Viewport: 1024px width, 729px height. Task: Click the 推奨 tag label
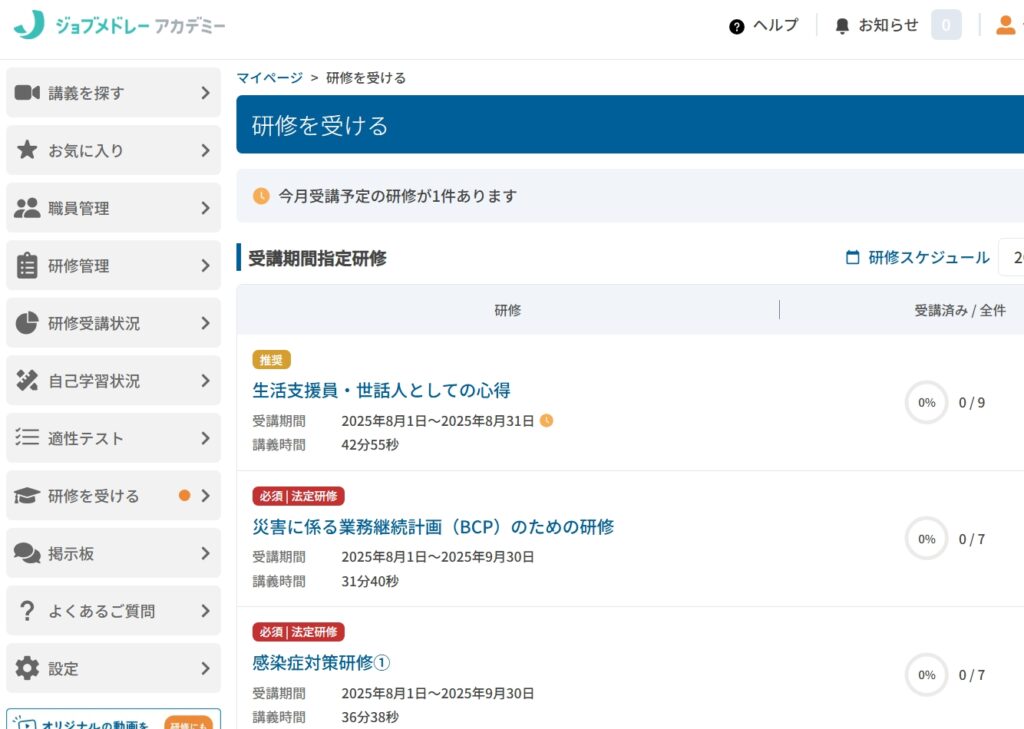point(271,360)
